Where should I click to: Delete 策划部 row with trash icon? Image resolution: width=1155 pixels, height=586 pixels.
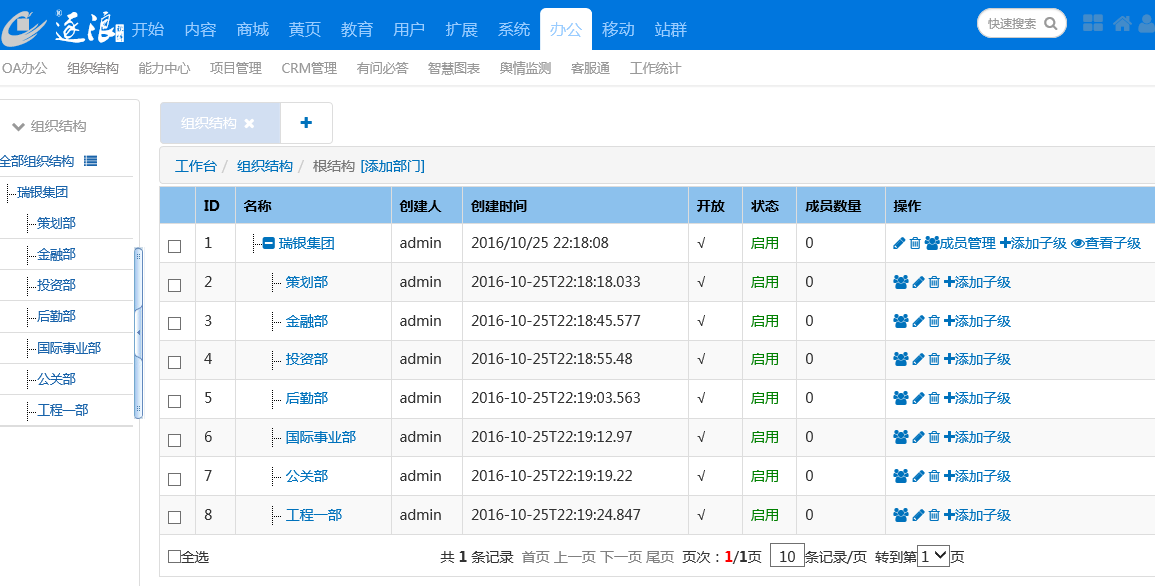tap(934, 282)
